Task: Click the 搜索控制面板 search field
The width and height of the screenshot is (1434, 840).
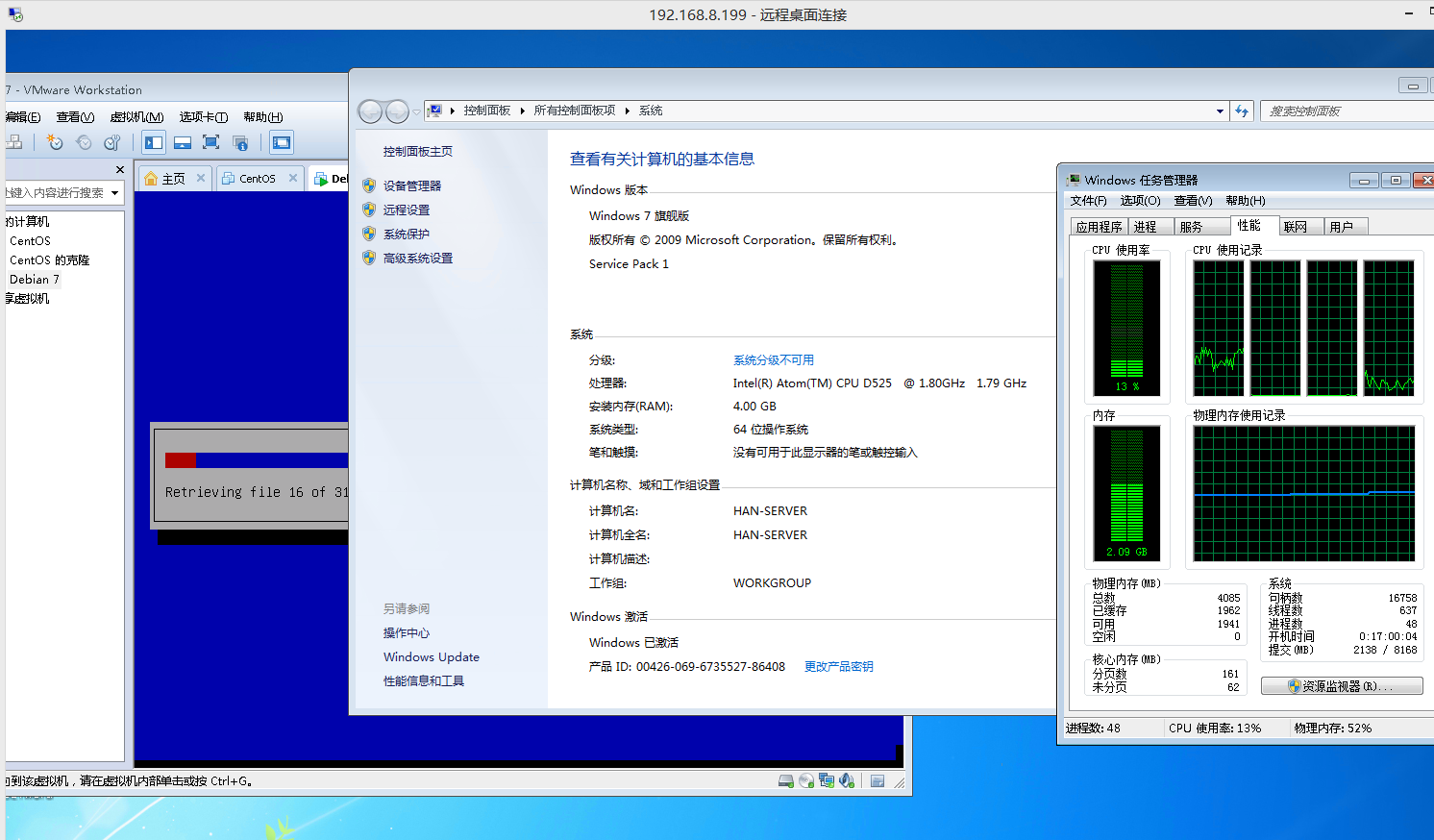Action: [1347, 111]
